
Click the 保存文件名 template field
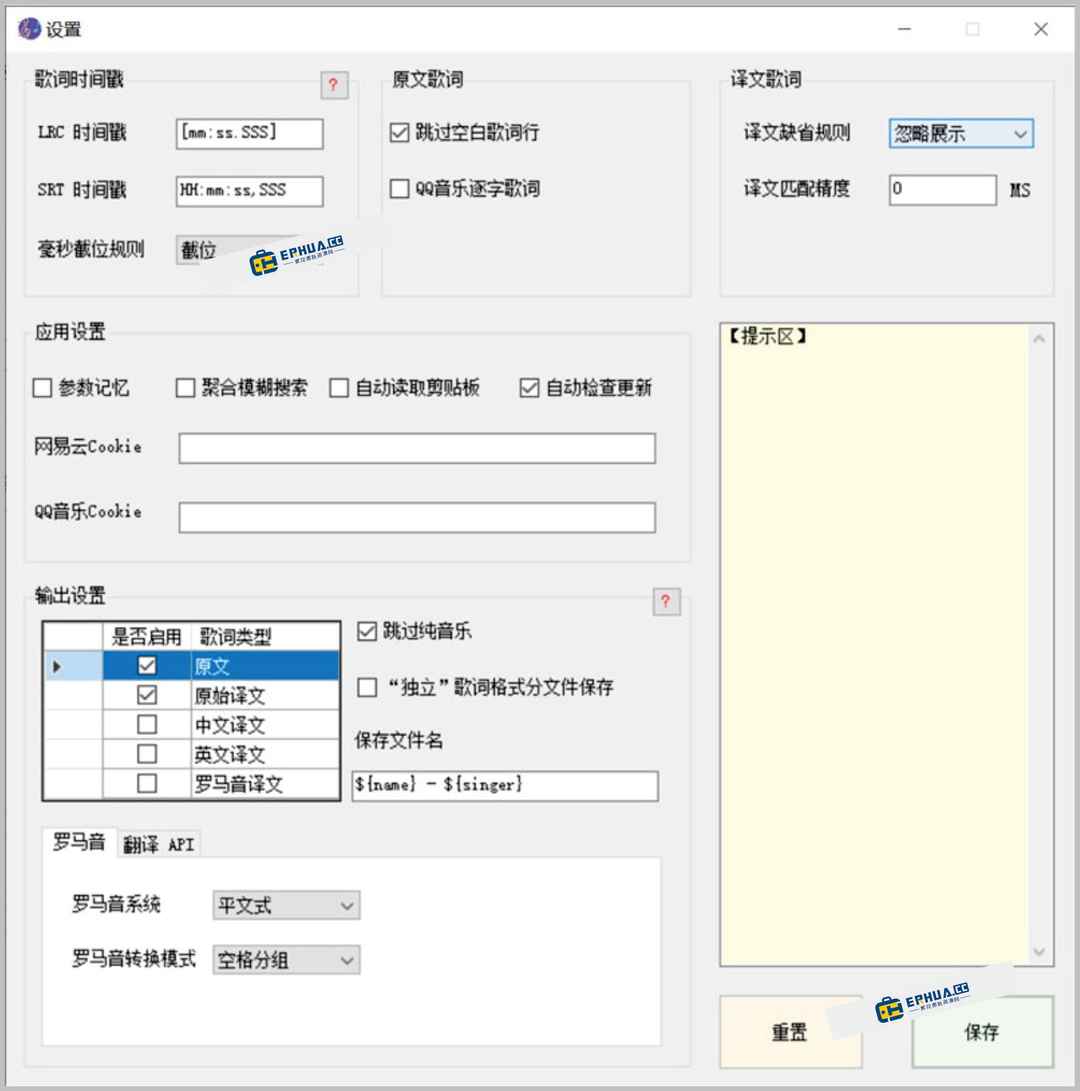click(505, 786)
